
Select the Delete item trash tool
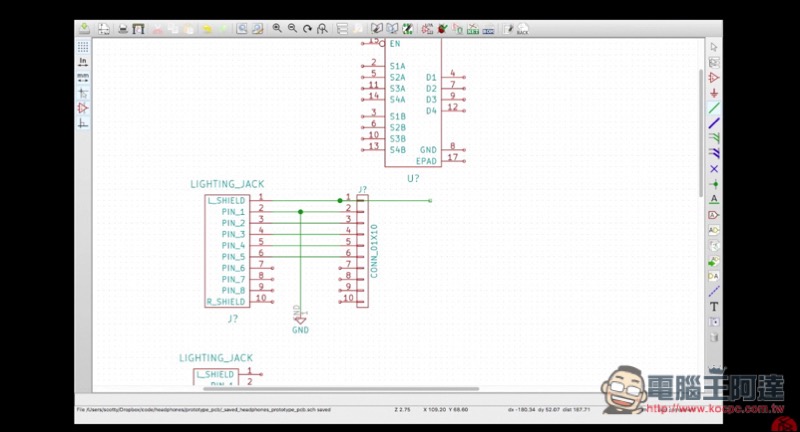coord(714,337)
